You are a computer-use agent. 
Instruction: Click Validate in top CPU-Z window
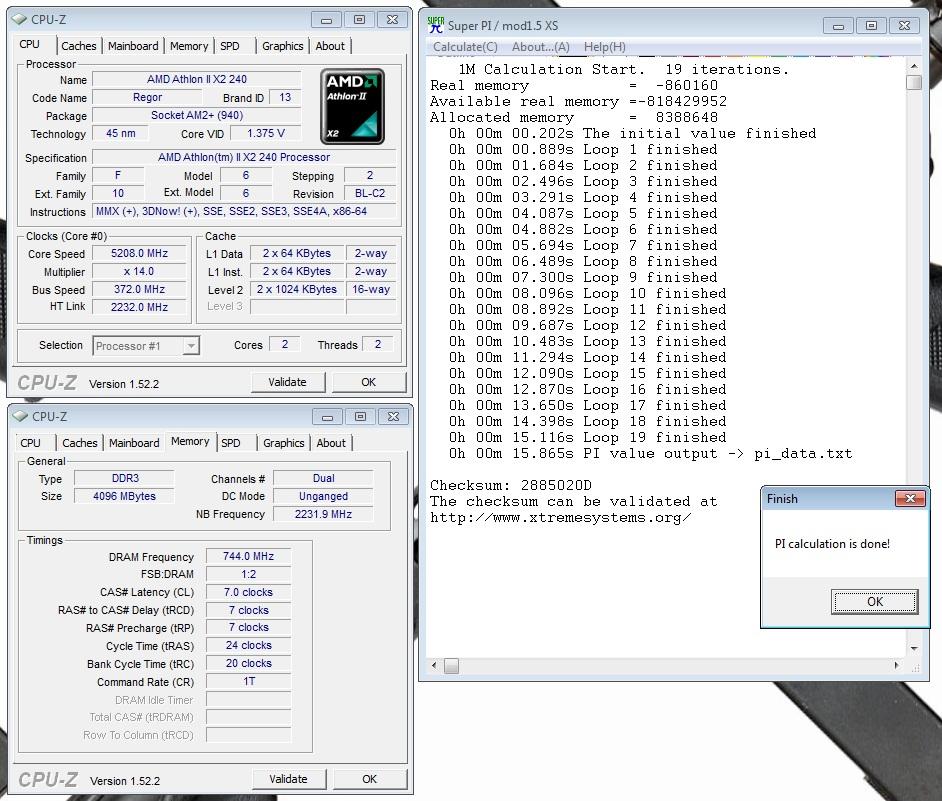tap(287, 382)
